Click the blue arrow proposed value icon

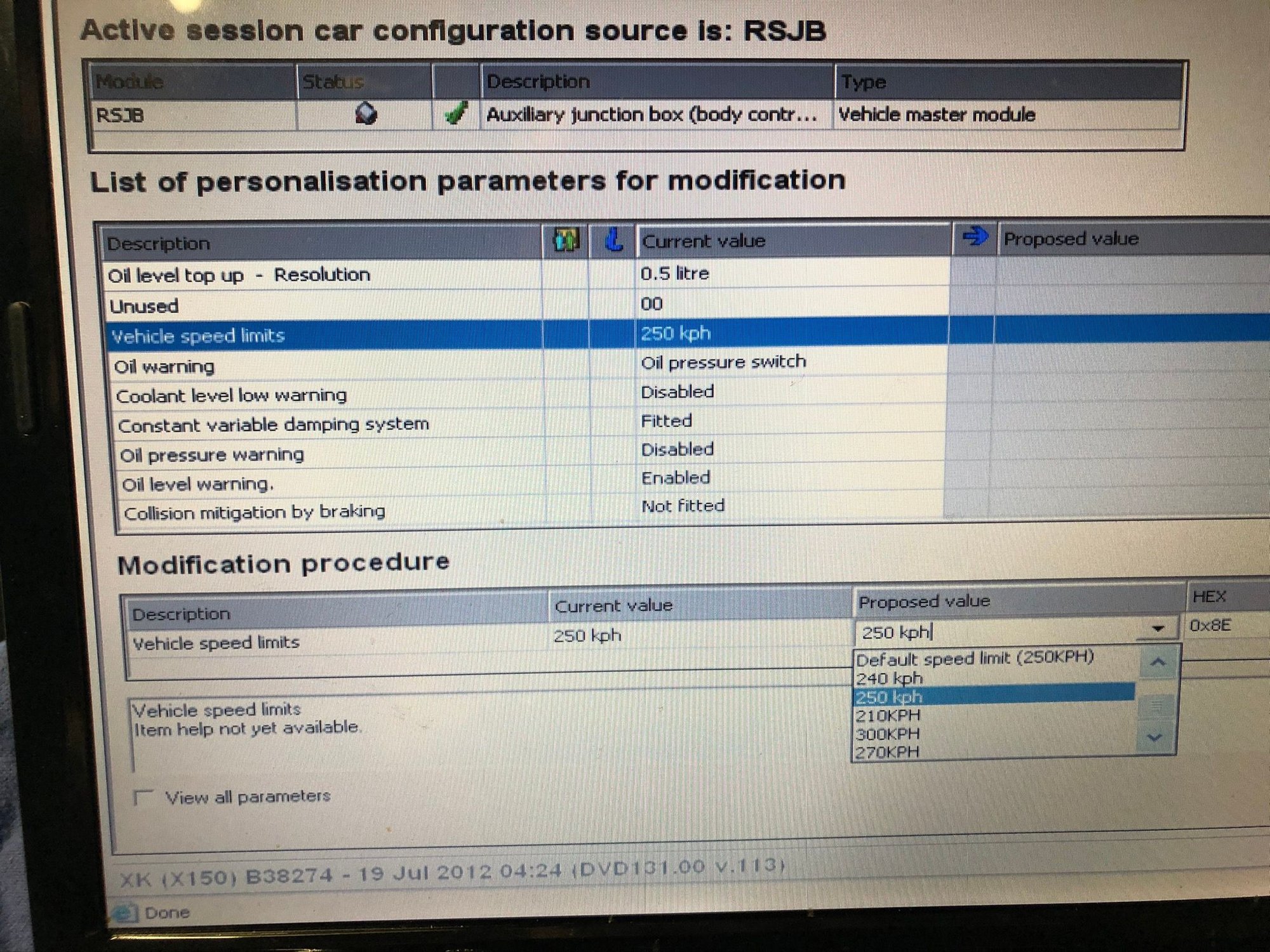tap(975, 237)
